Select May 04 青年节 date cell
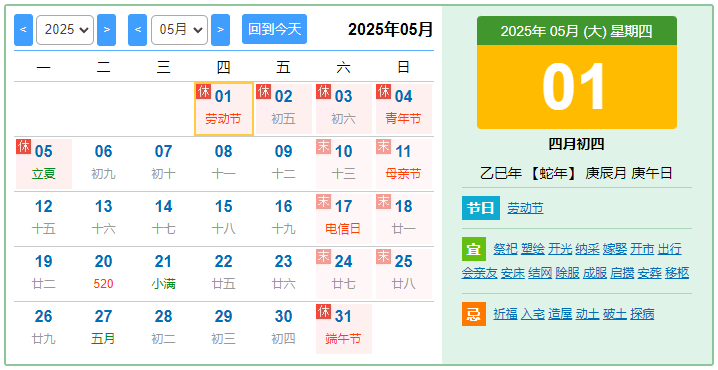The width and height of the screenshot is (718, 370). (x=403, y=109)
